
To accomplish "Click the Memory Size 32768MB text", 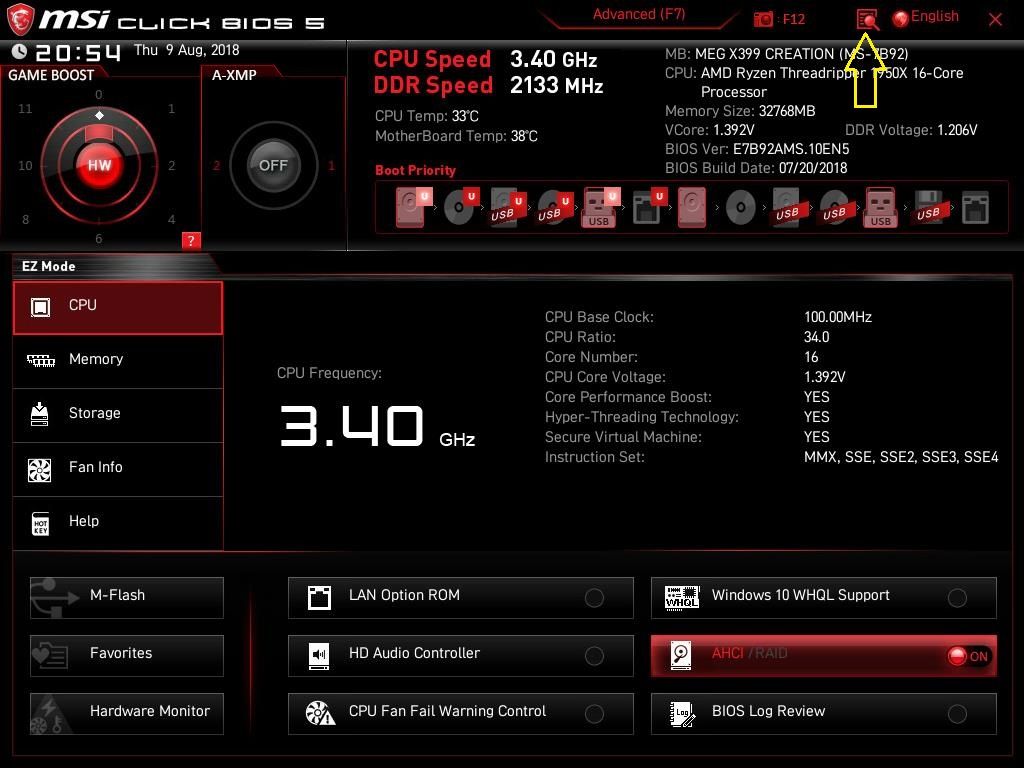I will click(740, 111).
